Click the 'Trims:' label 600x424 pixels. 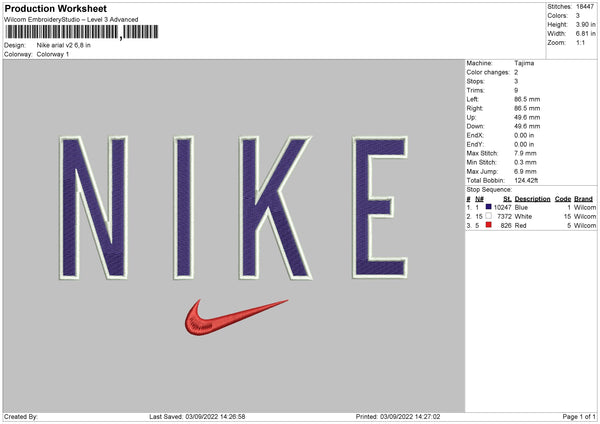coord(475,90)
